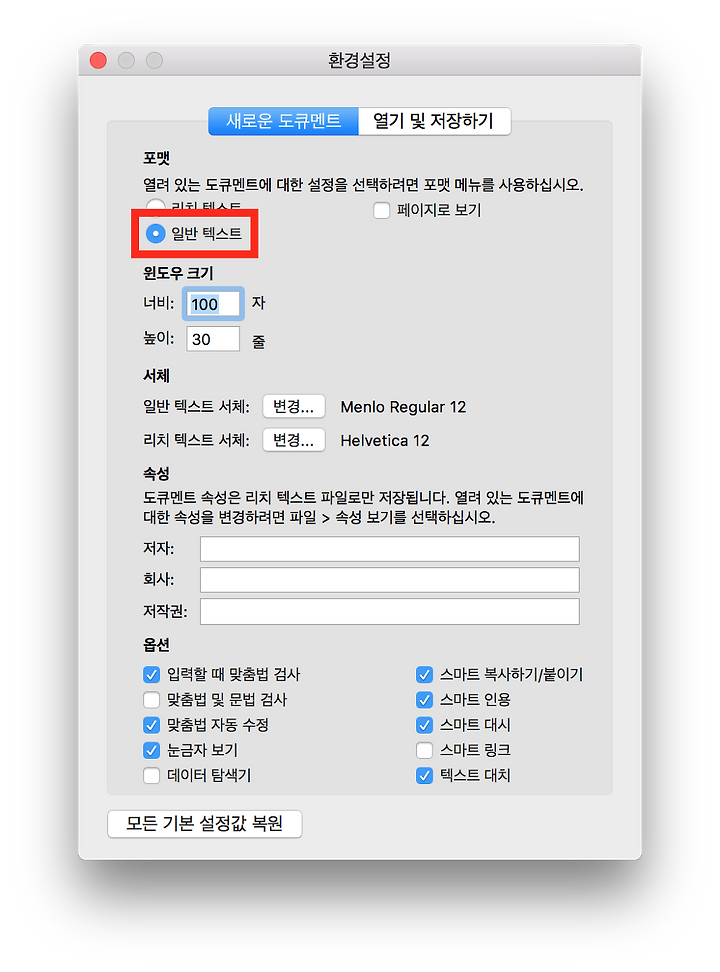Enable the 페이지로 보기 checkbox
Image resolution: width=720 pixels, height=972 pixels.
[x=381, y=210]
